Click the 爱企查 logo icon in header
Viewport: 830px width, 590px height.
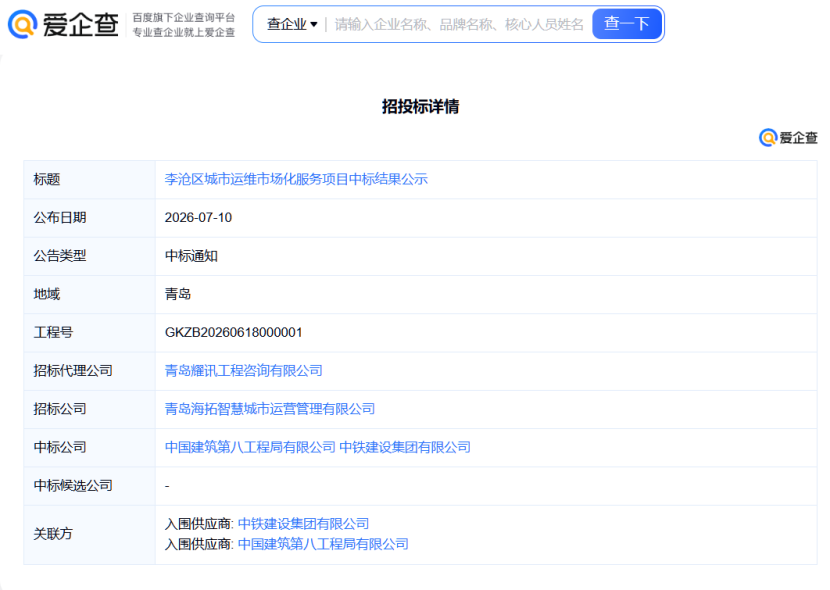coord(23,24)
